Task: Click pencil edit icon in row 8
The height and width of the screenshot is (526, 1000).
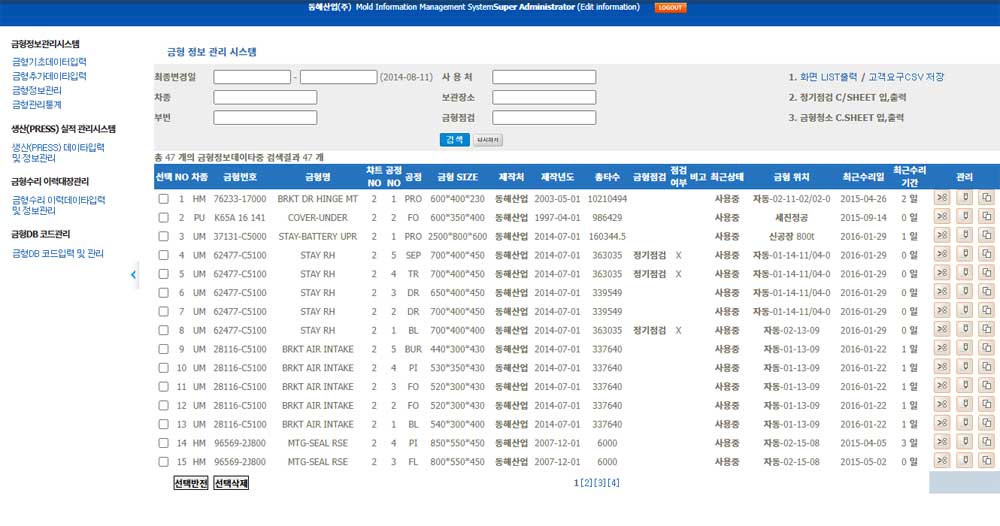Action: click(965, 330)
